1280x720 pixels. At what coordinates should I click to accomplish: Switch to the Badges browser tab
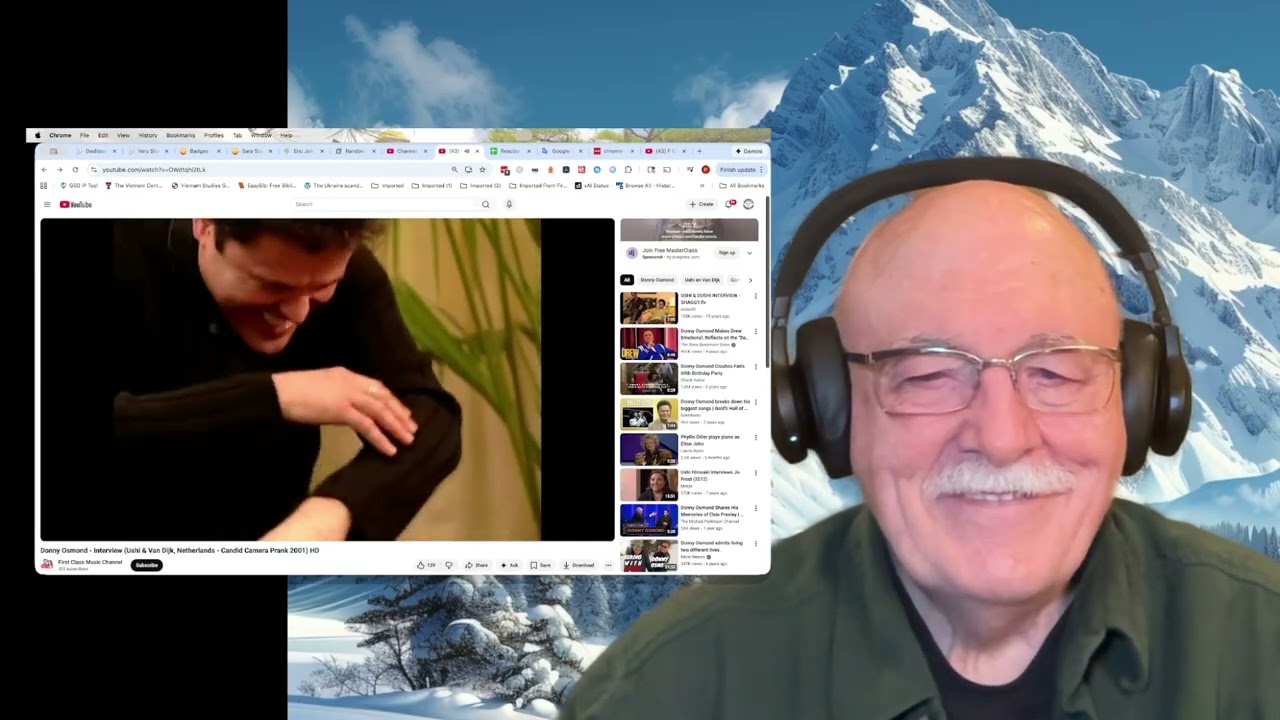coord(199,151)
